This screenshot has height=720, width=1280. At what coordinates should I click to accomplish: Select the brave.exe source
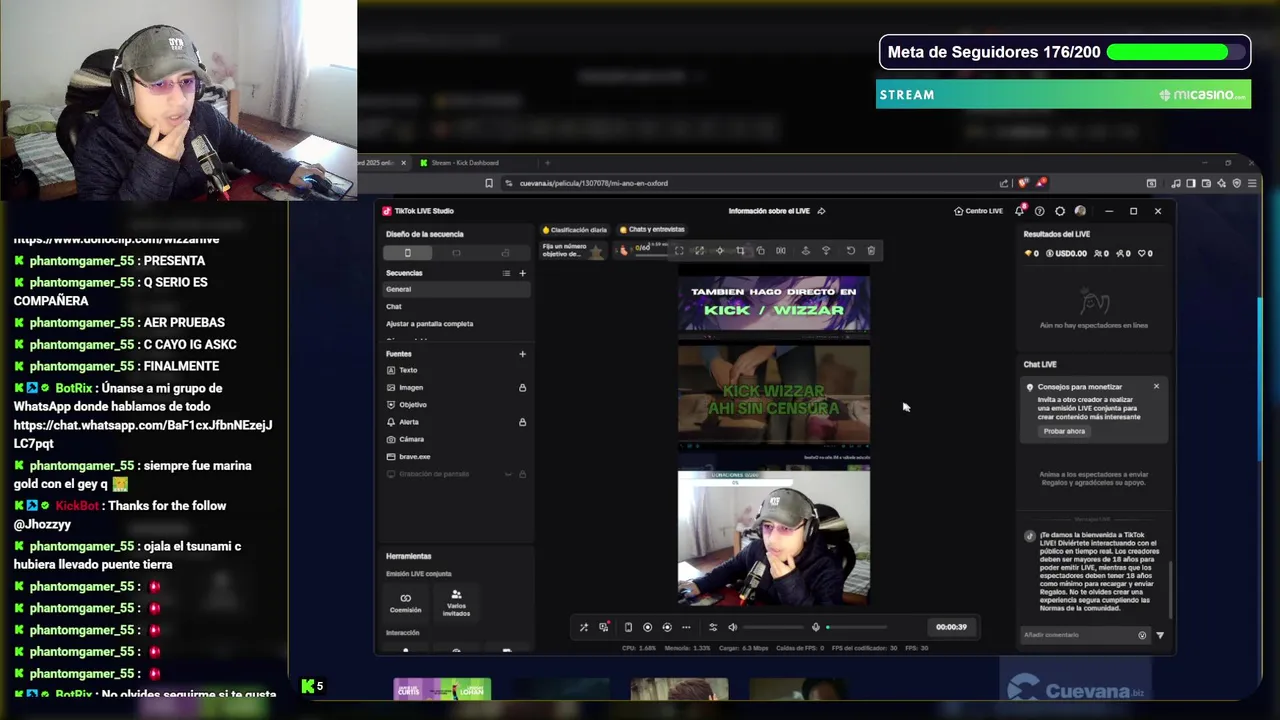click(456, 456)
